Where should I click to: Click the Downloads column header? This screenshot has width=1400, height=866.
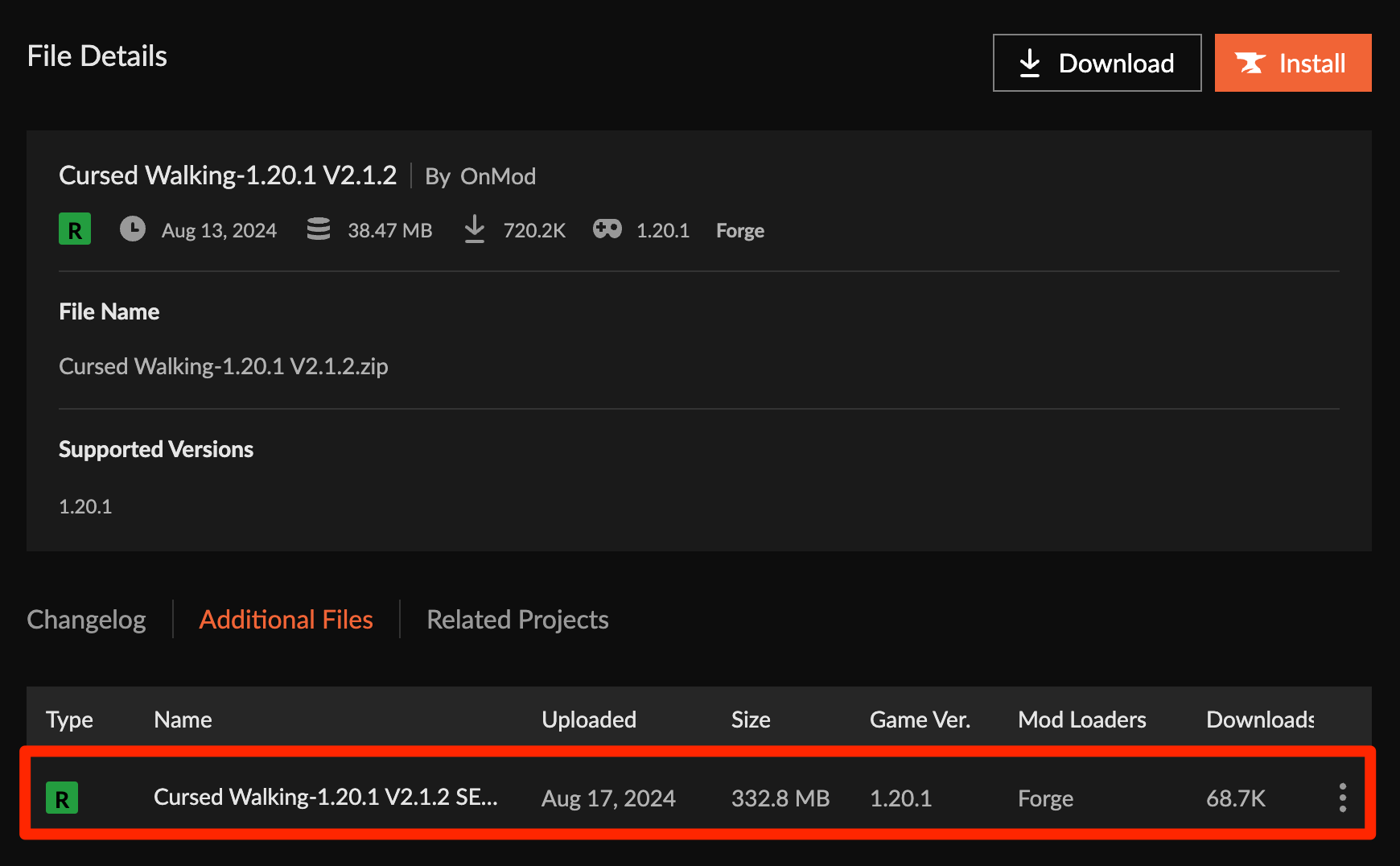[1260, 720]
